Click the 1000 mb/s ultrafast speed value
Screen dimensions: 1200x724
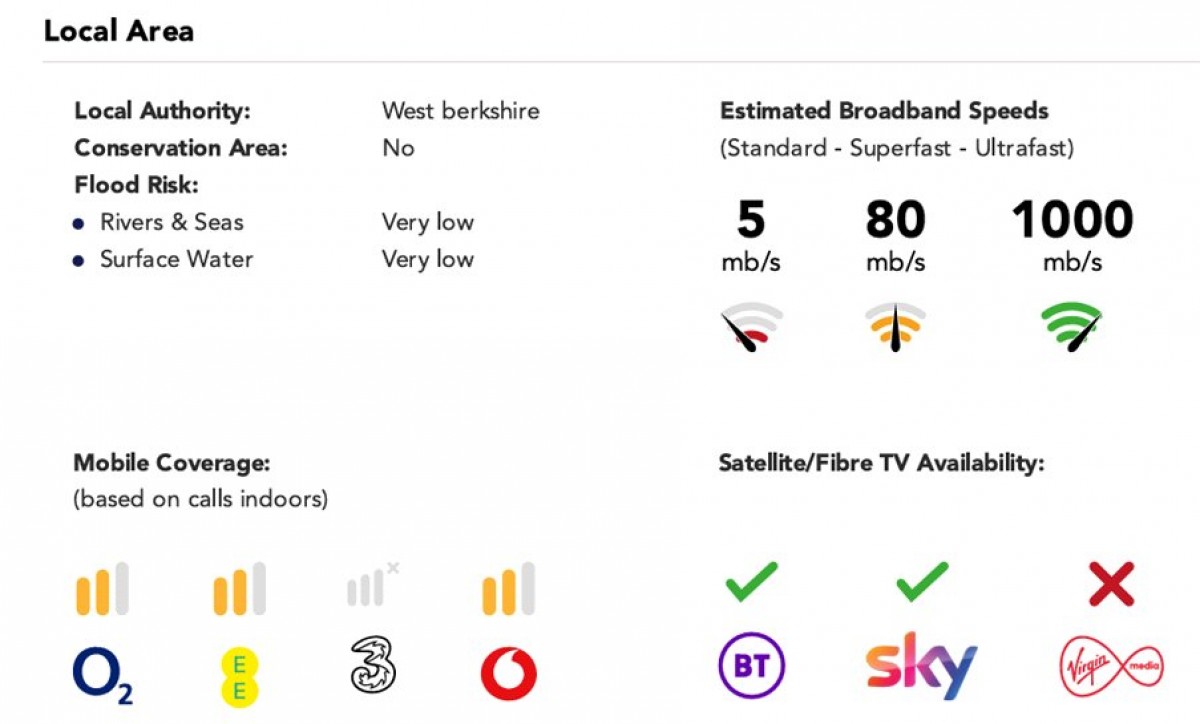pos(1072,221)
